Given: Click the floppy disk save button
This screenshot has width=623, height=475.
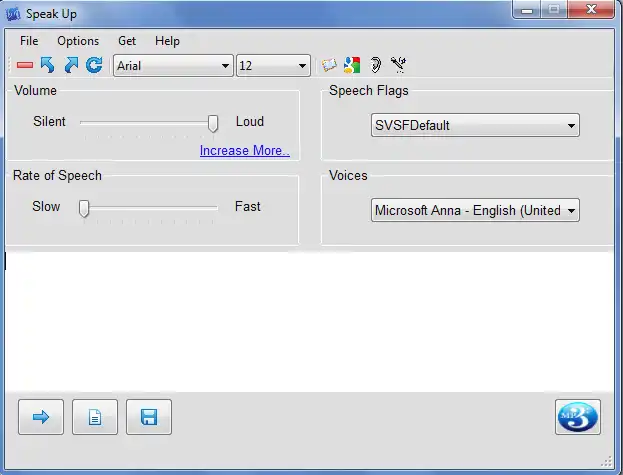Looking at the screenshot, I should tap(149, 417).
